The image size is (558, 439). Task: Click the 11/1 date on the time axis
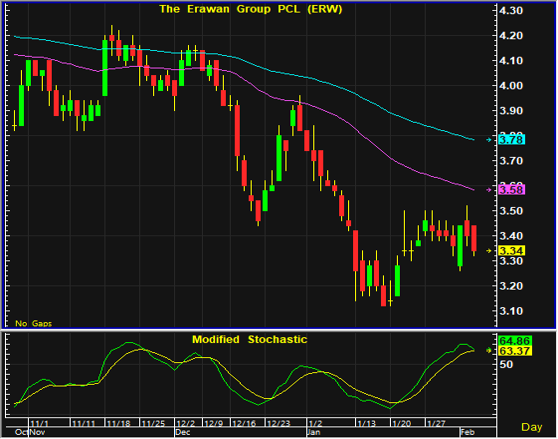[x=40, y=423]
